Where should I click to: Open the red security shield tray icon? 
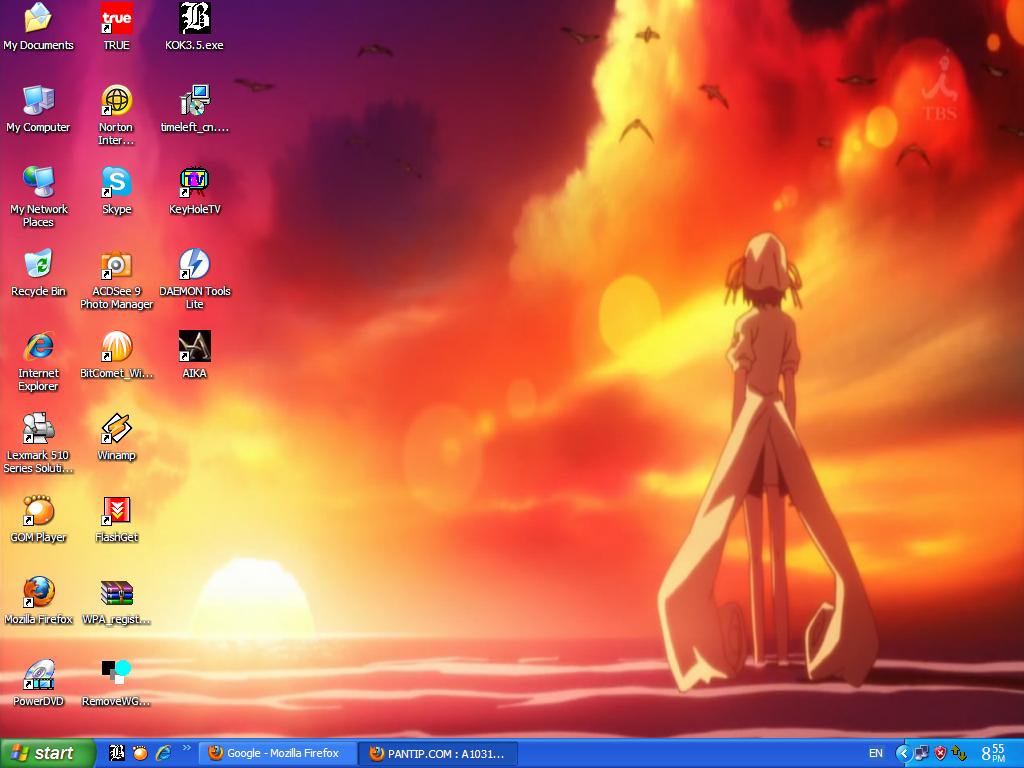coord(940,753)
